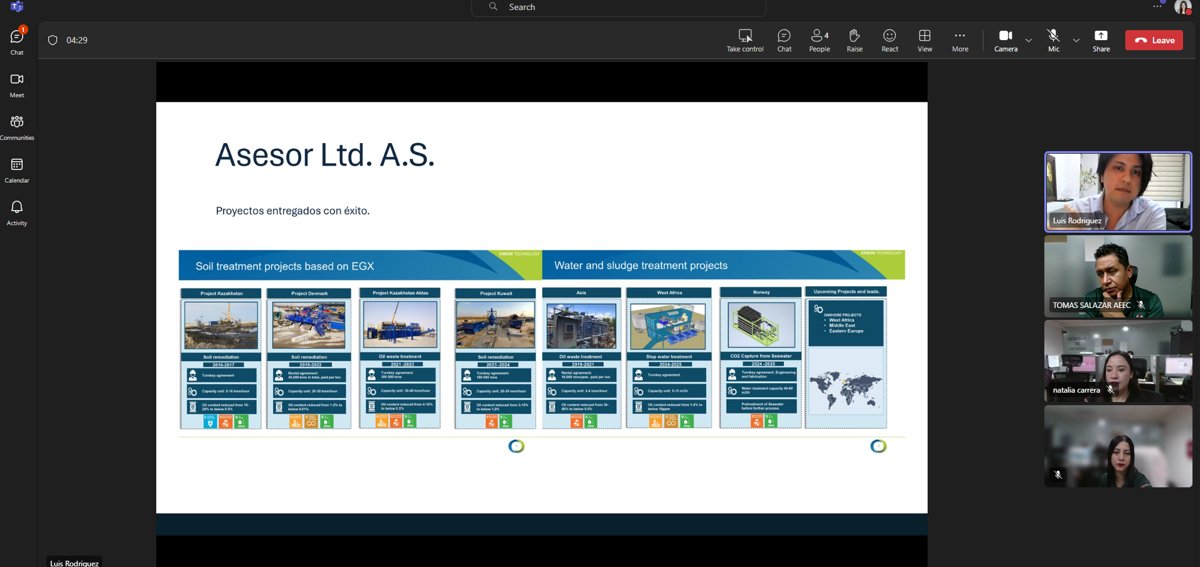The height and width of the screenshot is (567, 1200).
Task: Select the bottom unnamed participant video tile
Action: pos(1118,446)
